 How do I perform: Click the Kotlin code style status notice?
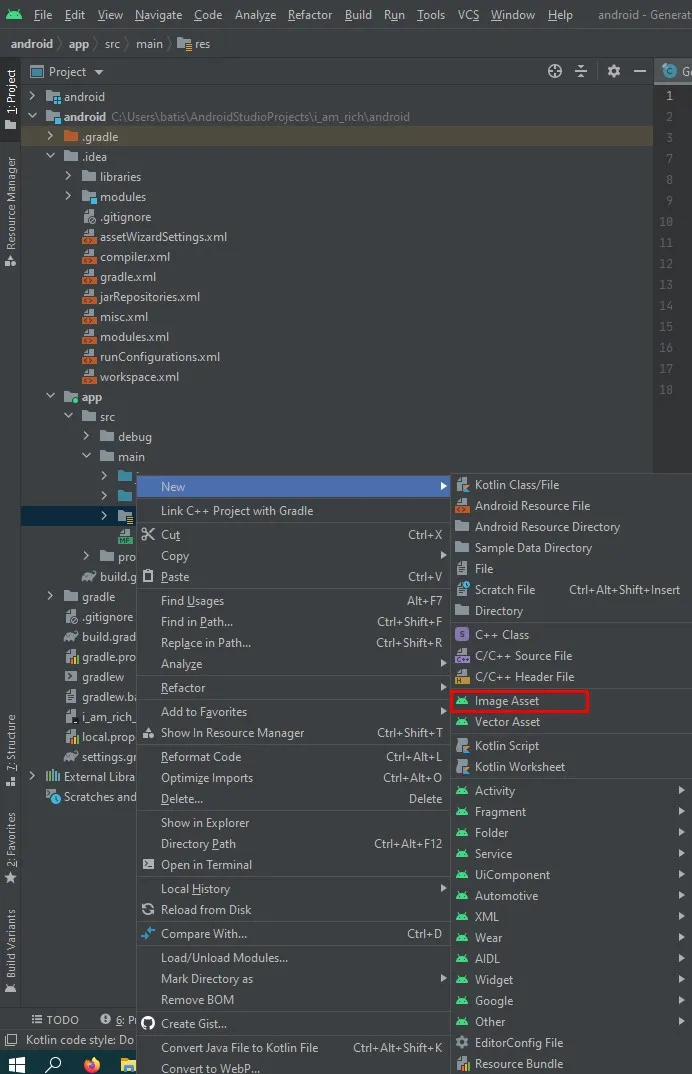pyautogui.click(x=79, y=1040)
